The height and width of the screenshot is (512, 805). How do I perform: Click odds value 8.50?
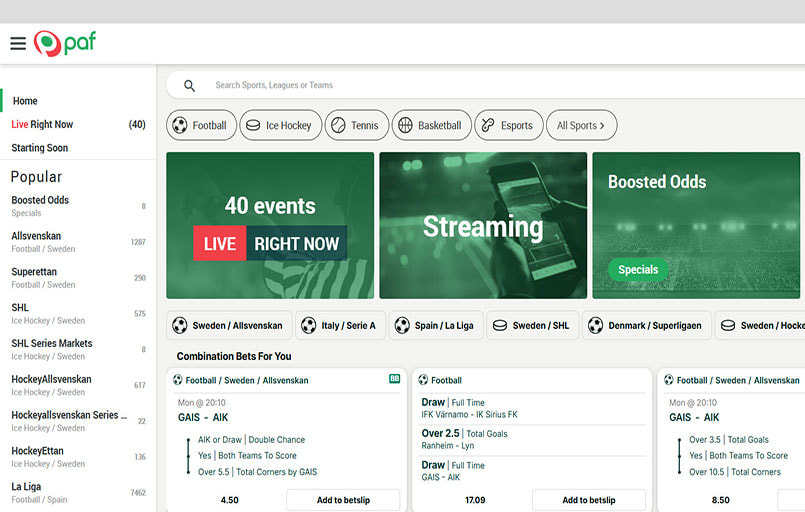(x=721, y=500)
